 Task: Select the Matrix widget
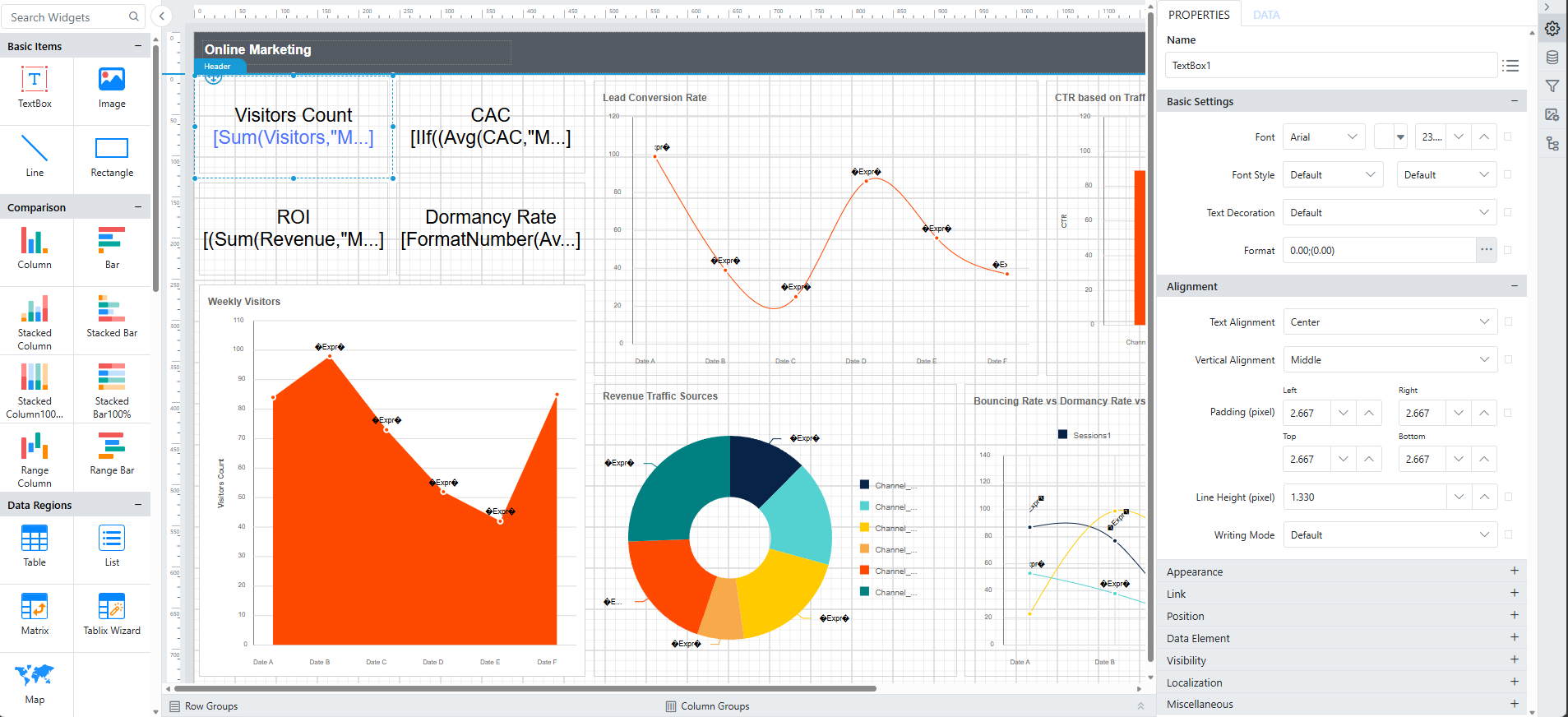35,615
